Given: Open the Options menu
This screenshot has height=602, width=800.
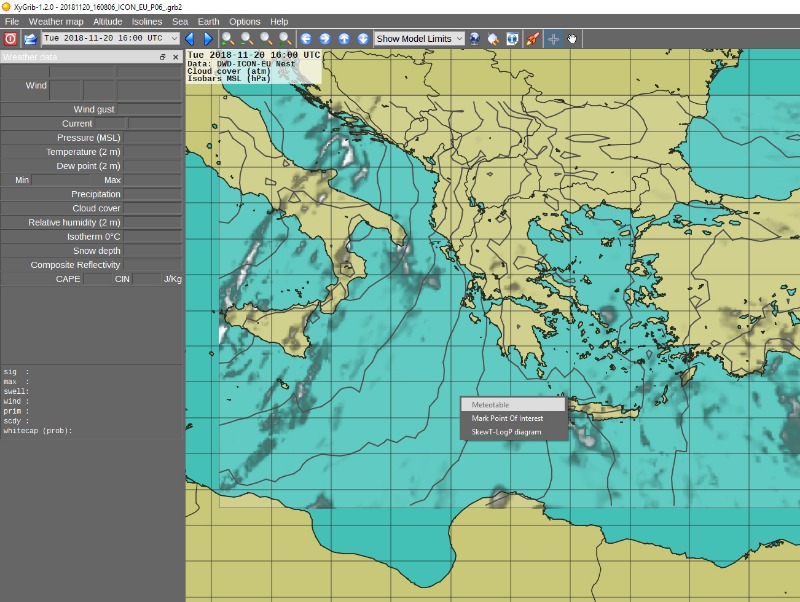Looking at the screenshot, I should tap(244, 21).
